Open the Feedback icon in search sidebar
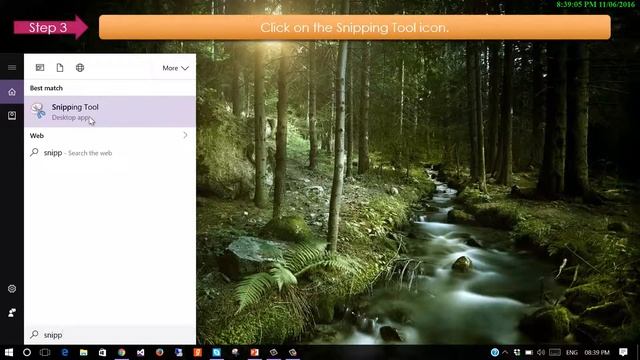The image size is (640, 360). click(x=12, y=313)
